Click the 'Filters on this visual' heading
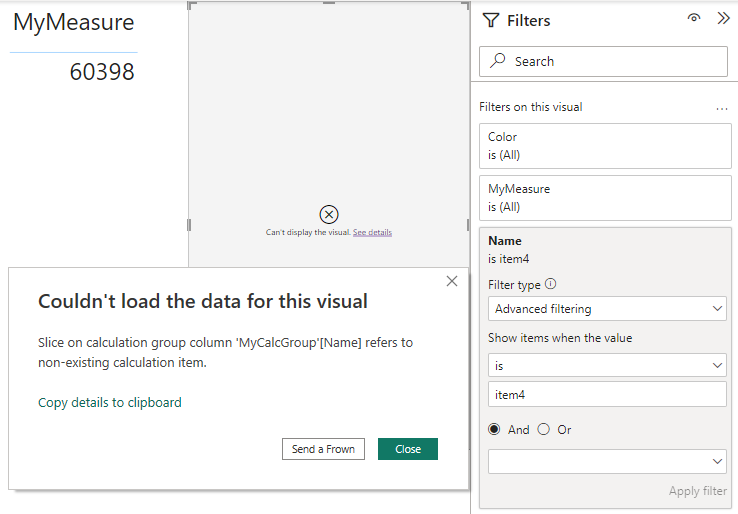The image size is (738, 514). tap(530, 107)
